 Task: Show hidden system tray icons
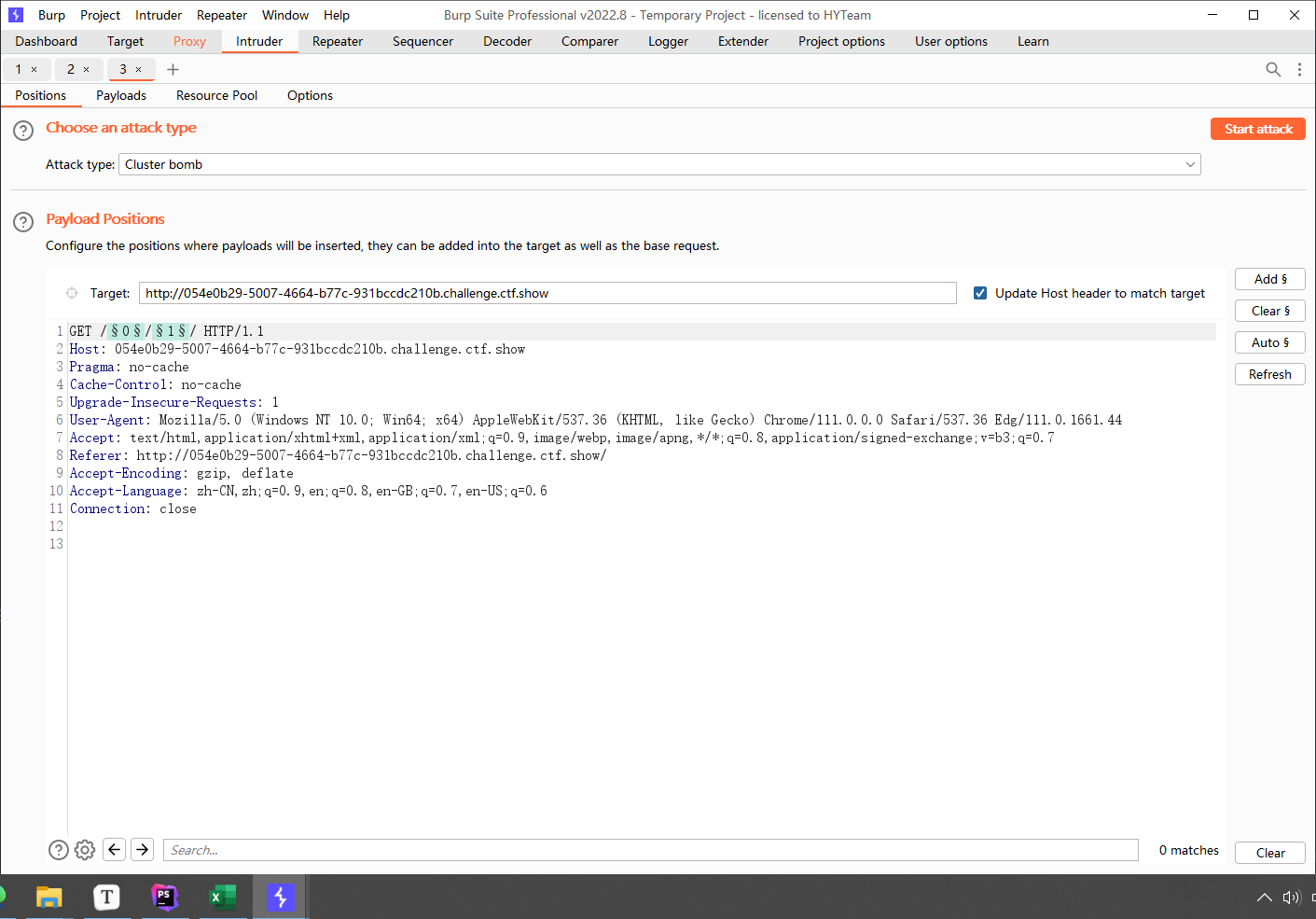[1264, 898]
